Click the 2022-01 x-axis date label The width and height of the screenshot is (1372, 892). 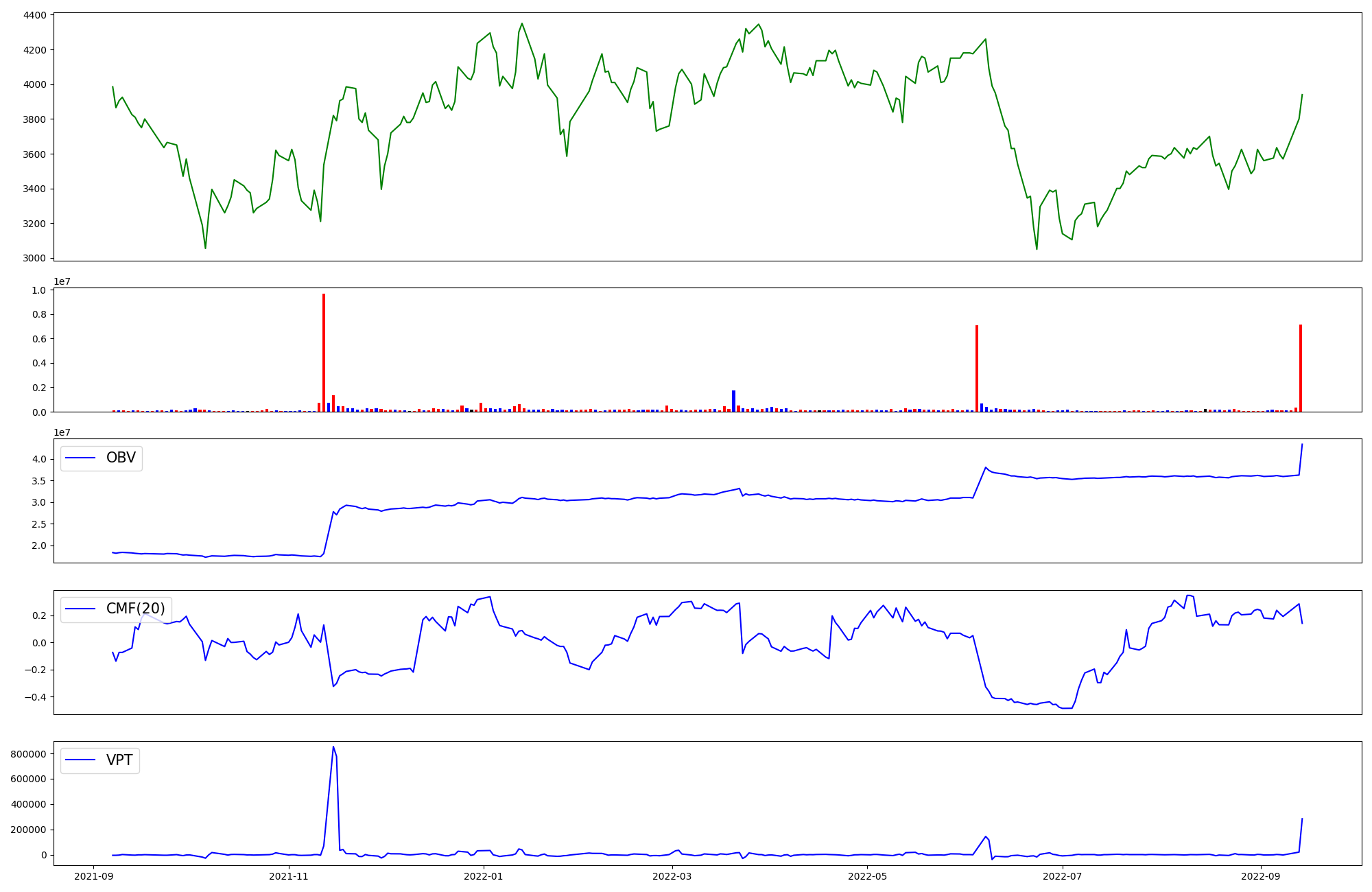click(x=484, y=876)
